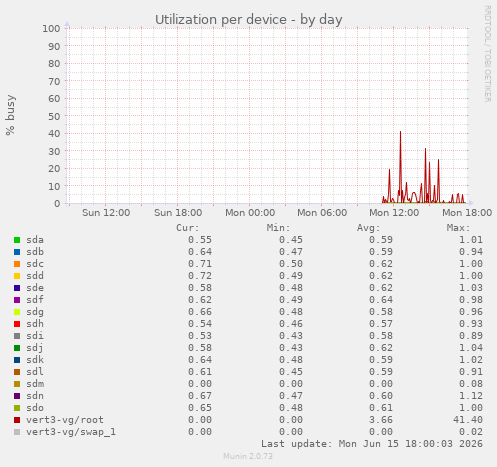Select the sda legend label
This screenshot has height=467, width=497.
(35, 240)
